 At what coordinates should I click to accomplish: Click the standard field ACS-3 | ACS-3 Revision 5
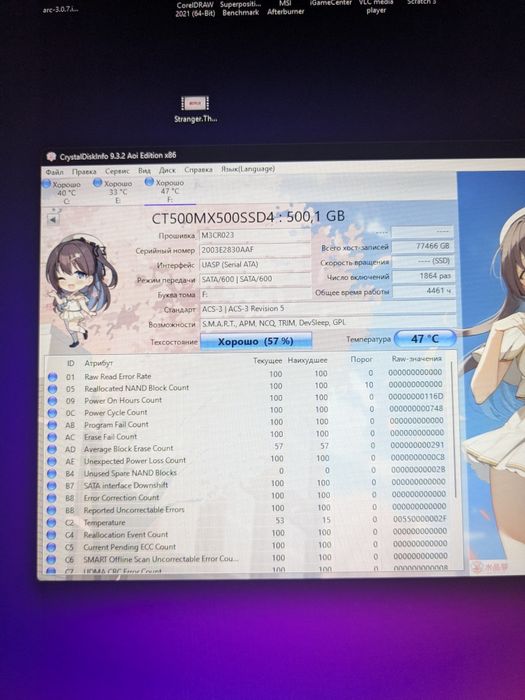[x=327, y=308]
